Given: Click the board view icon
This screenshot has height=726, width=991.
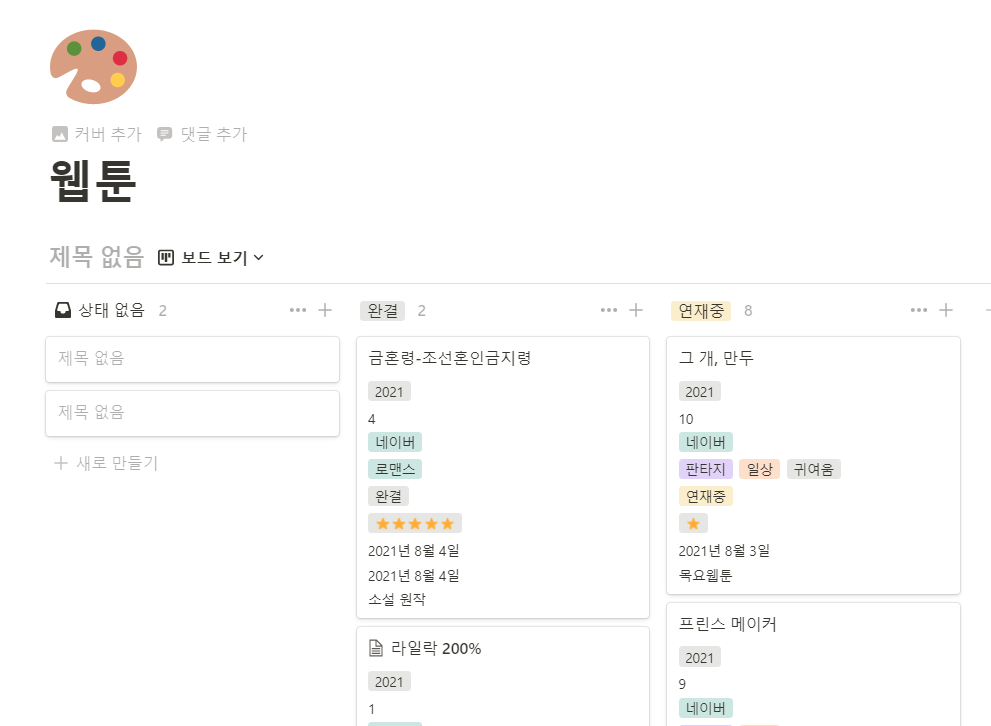Looking at the screenshot, I should pos(166,258).
